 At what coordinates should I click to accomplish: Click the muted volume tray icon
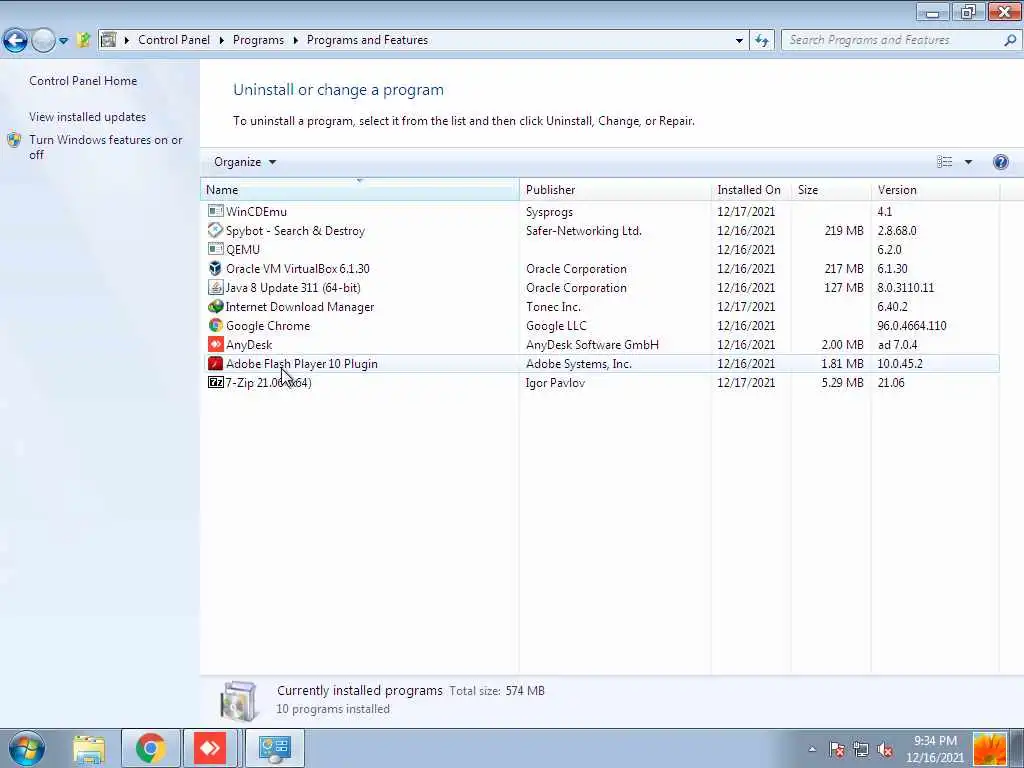[885, 749]
